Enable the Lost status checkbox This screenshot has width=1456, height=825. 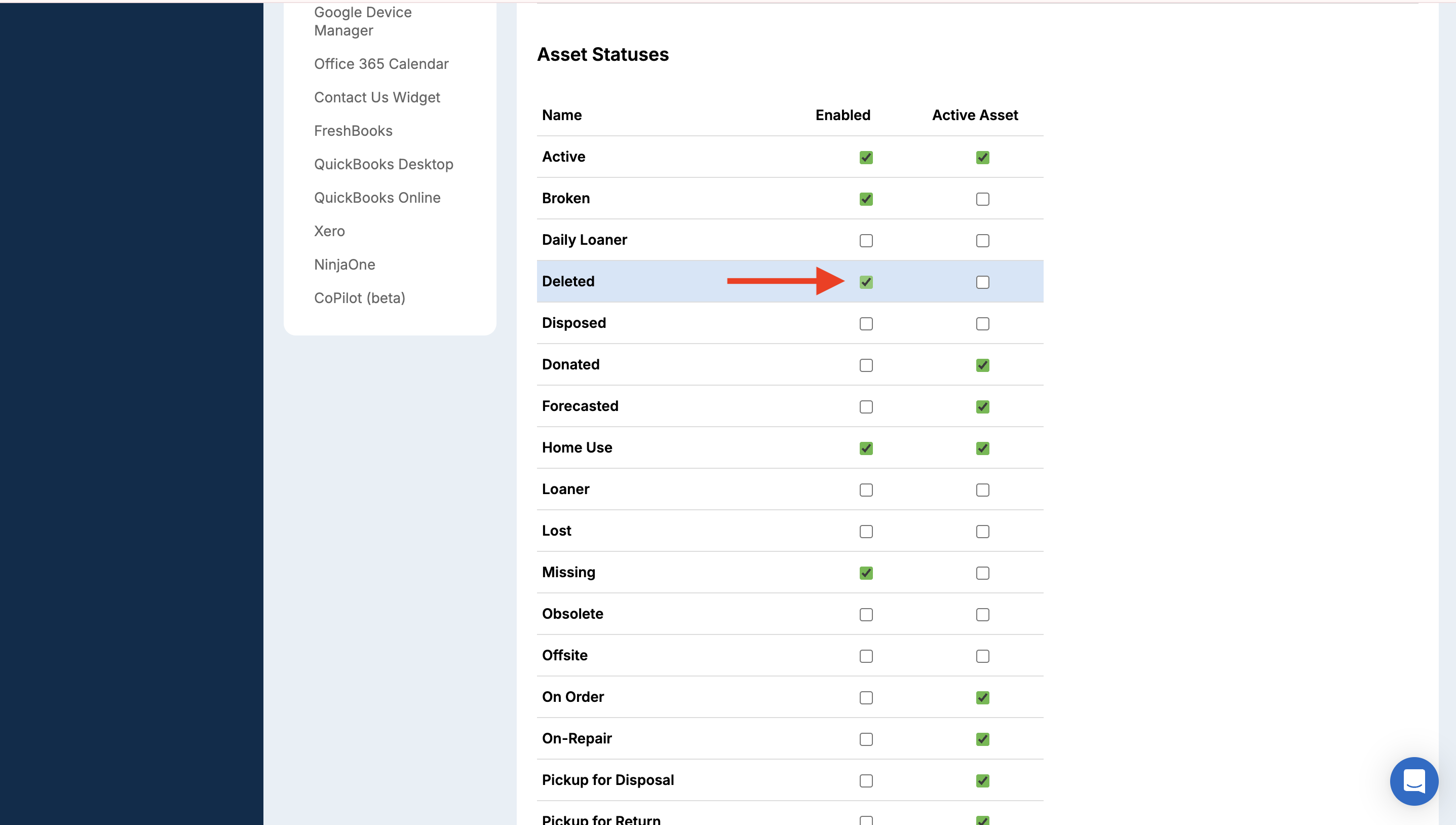pos(866,532)
